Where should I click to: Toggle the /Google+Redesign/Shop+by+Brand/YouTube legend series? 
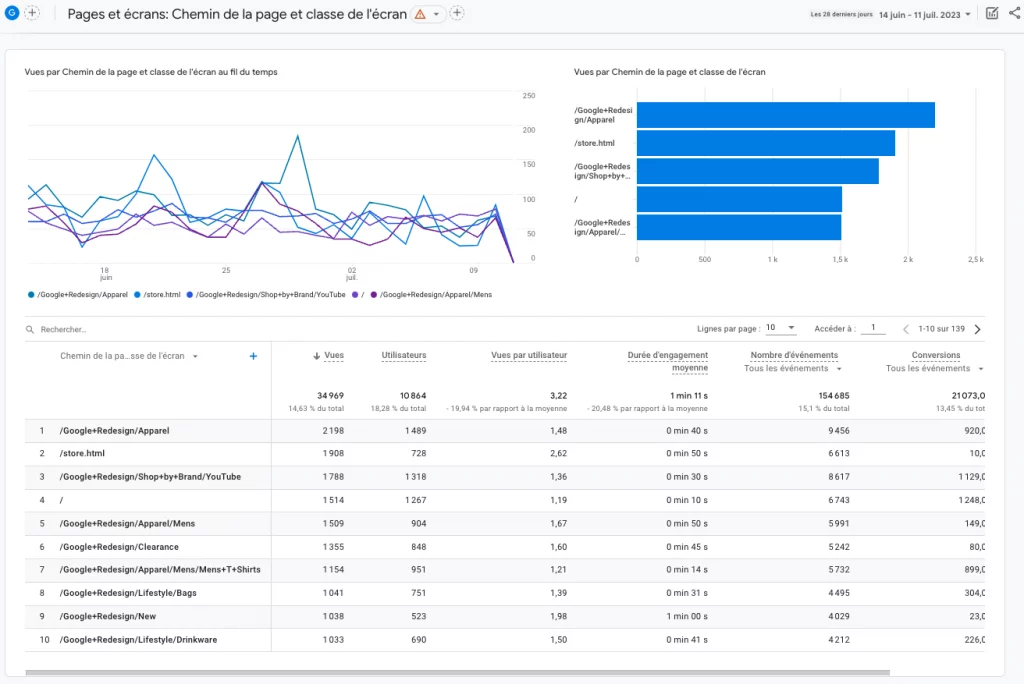coord(270,295)
